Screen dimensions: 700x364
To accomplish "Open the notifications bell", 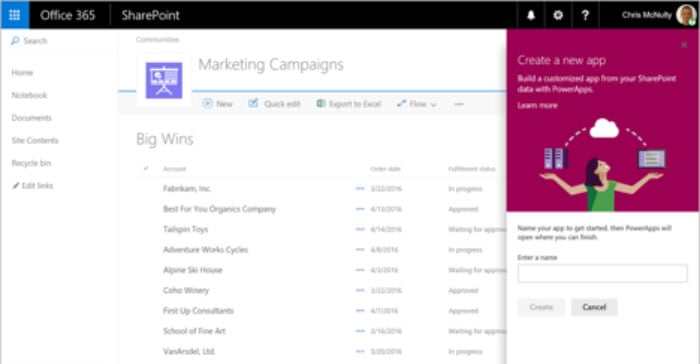I will (531, 15).
